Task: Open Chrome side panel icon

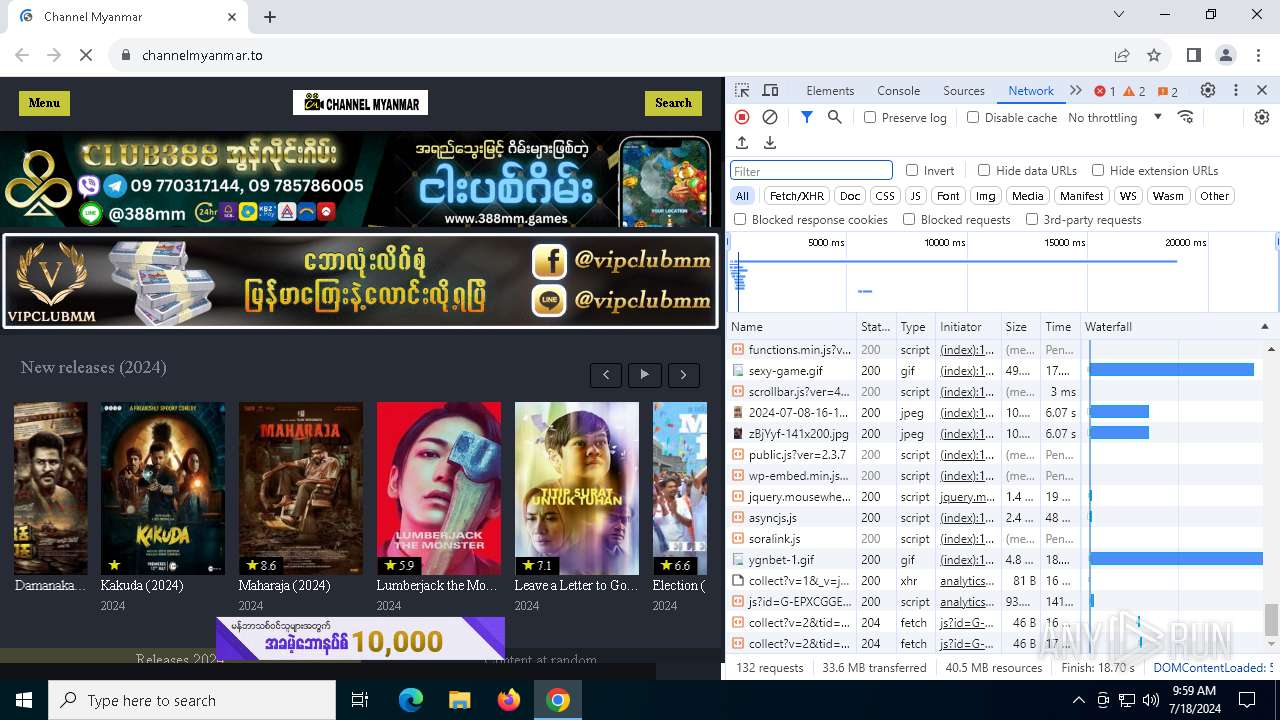Action: pos(1194,55)
